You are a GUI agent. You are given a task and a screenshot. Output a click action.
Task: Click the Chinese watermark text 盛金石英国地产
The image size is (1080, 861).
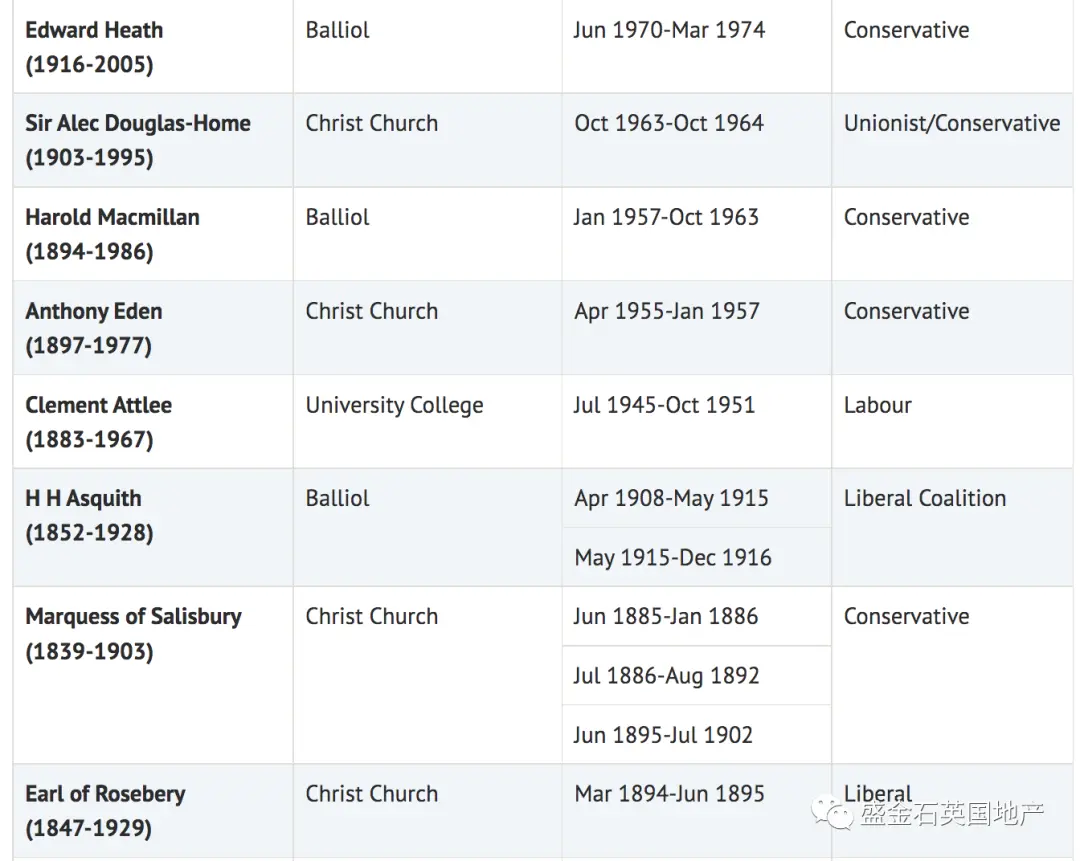tap(952, 814)
